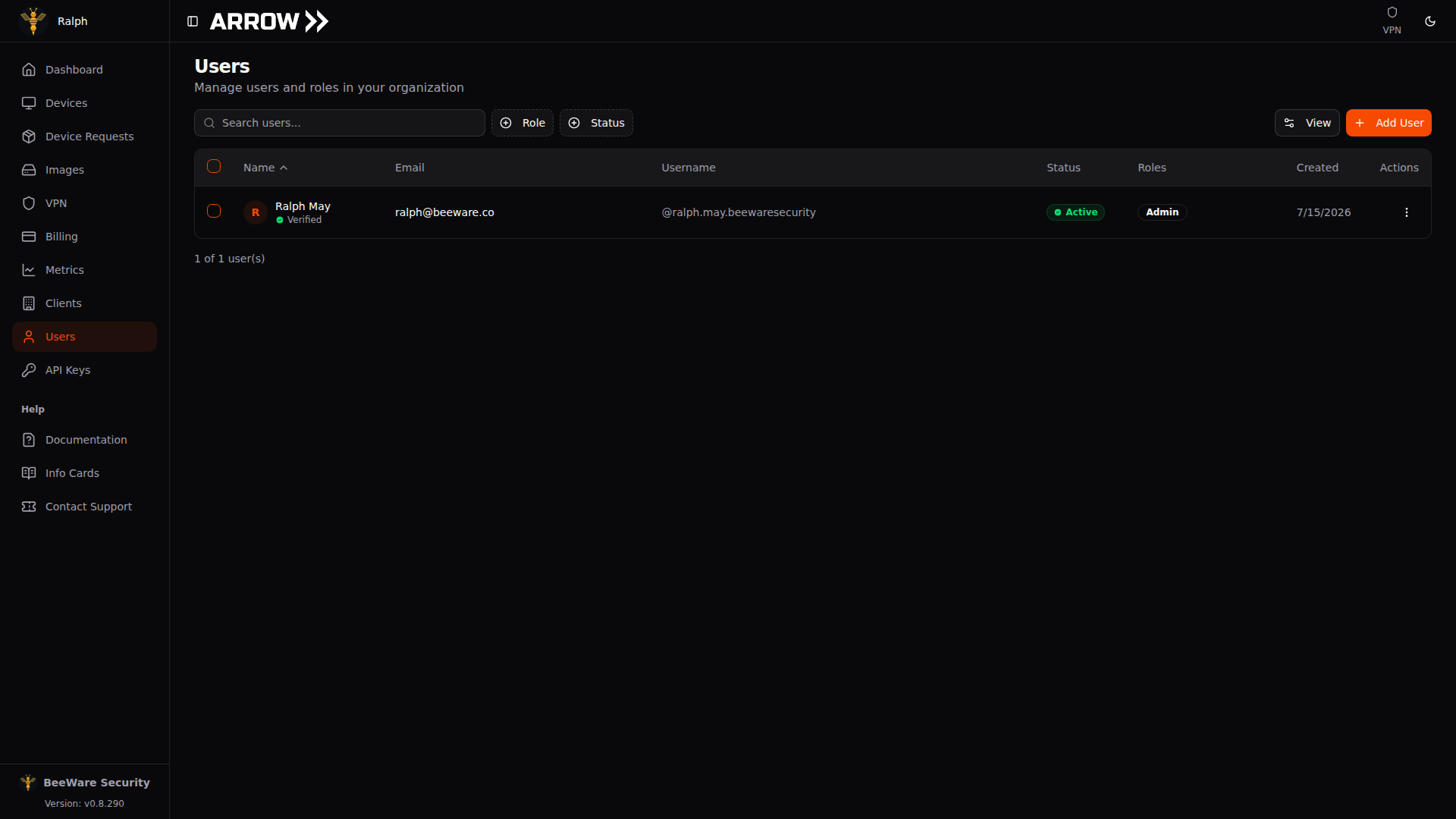1456x819 pixels.
Task: Click the Devices monitor icon
Action: point(29,103)
